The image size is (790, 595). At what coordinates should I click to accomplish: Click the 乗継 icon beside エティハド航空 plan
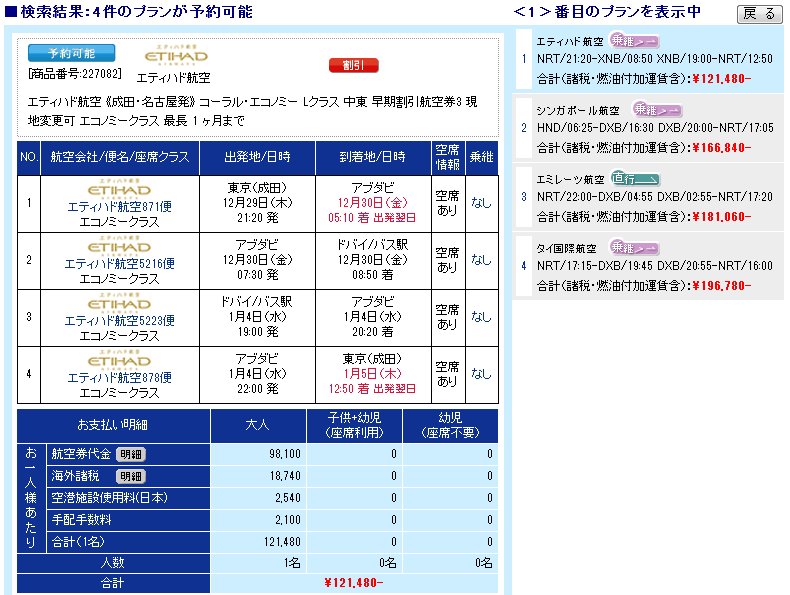634,40
